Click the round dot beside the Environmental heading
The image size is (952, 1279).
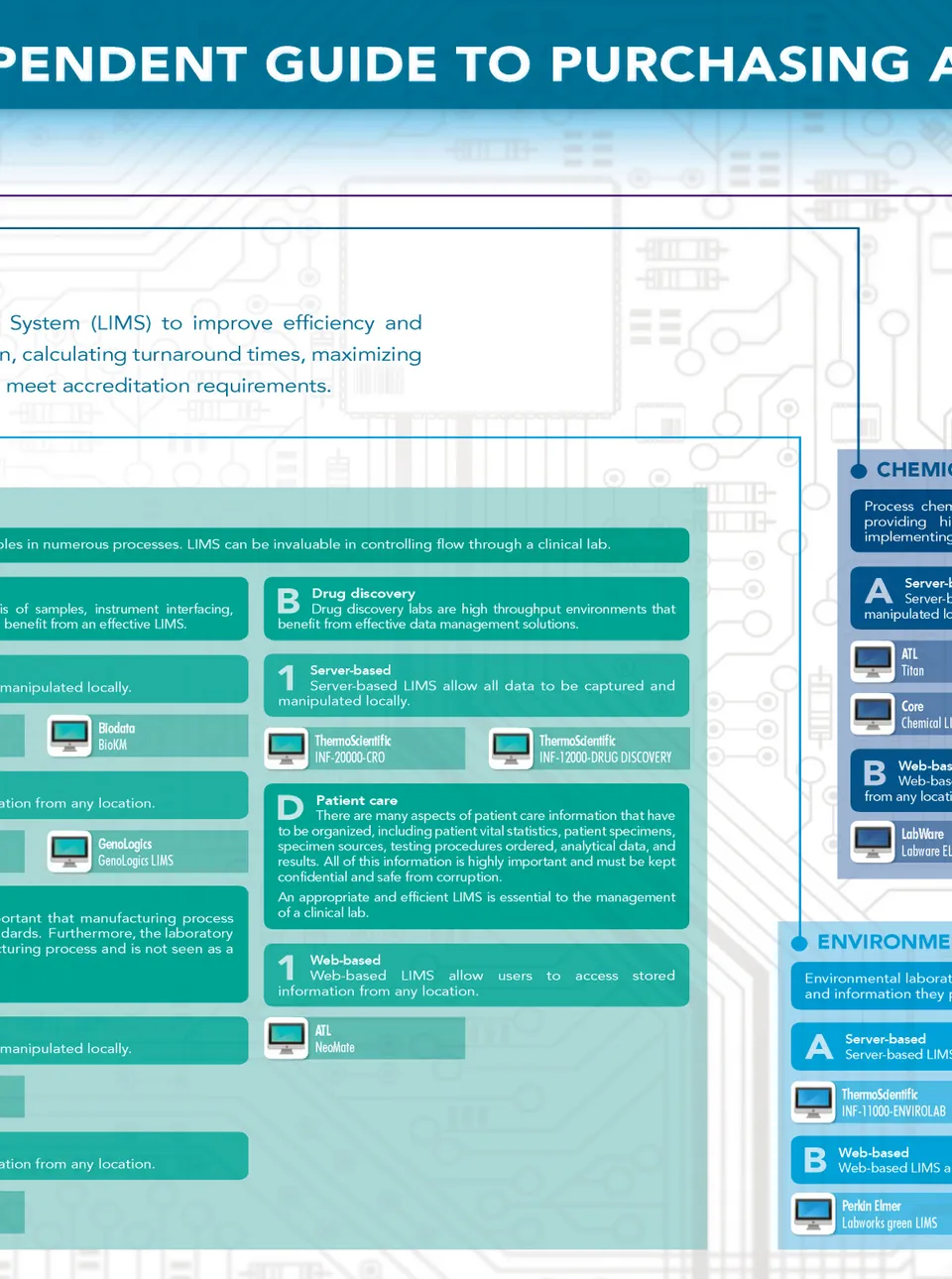[x=799, y=943]
